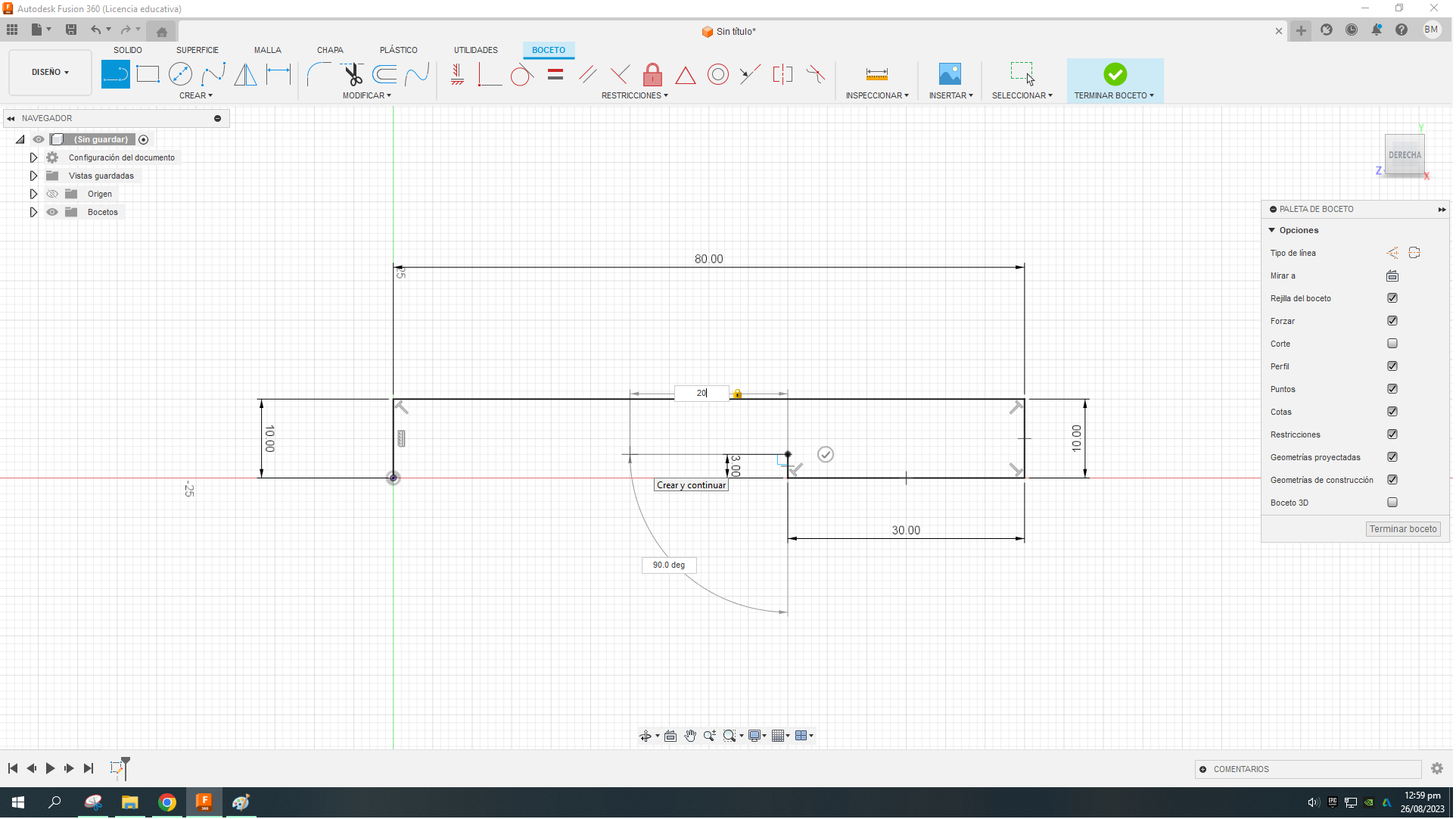Click Terminar boceto button in palette
This screenshot has height=819, width=1456.
tap(1402, 530)
